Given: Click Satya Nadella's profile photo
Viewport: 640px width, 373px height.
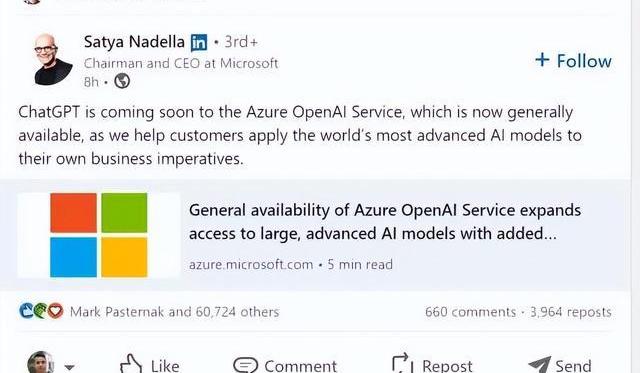Looking at the screenshot, I should coord(53,60).
